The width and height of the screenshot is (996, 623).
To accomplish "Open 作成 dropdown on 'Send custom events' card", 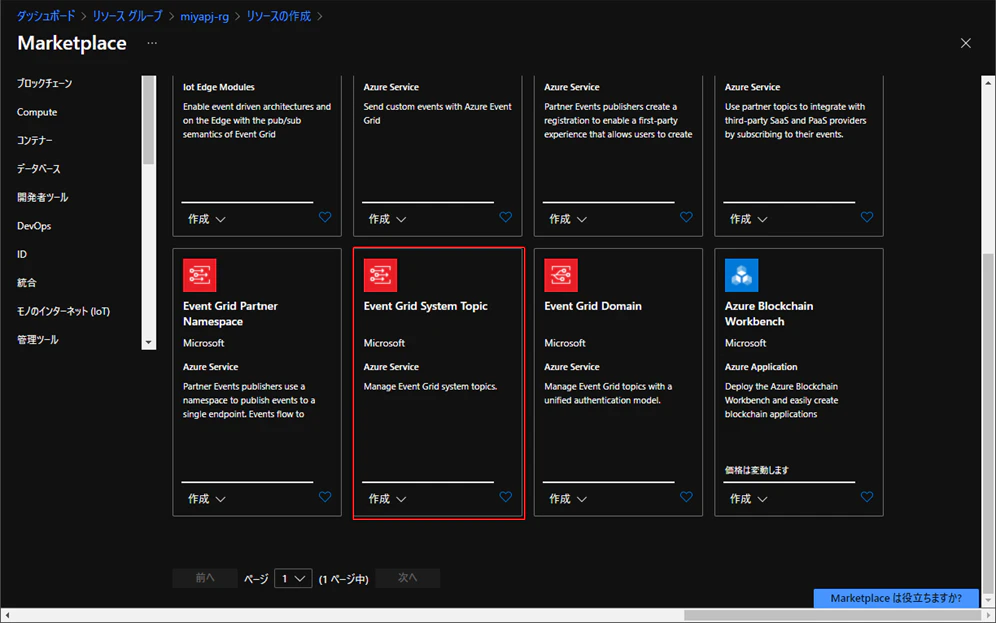I will pos(387,219).
